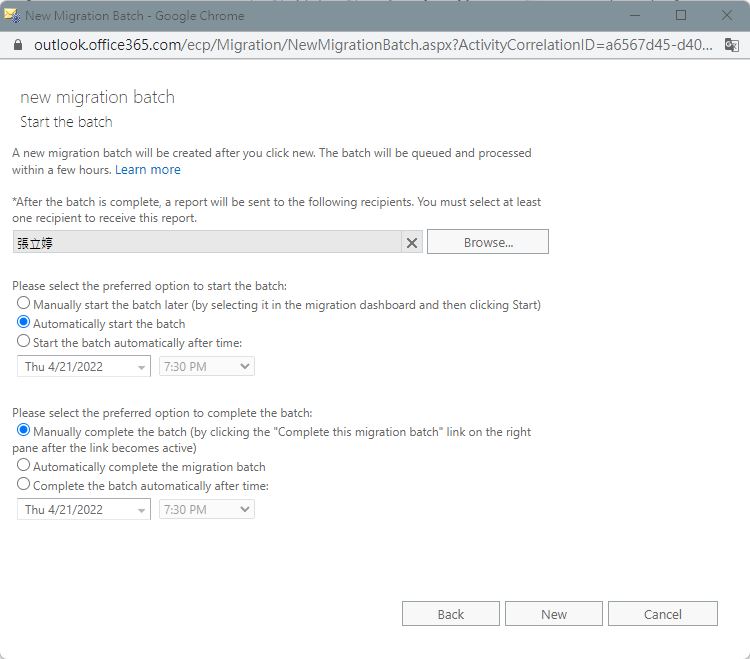Click the New button to create batch
The image size is (750, 659).
pyautogui.click(x=554, y=614)
